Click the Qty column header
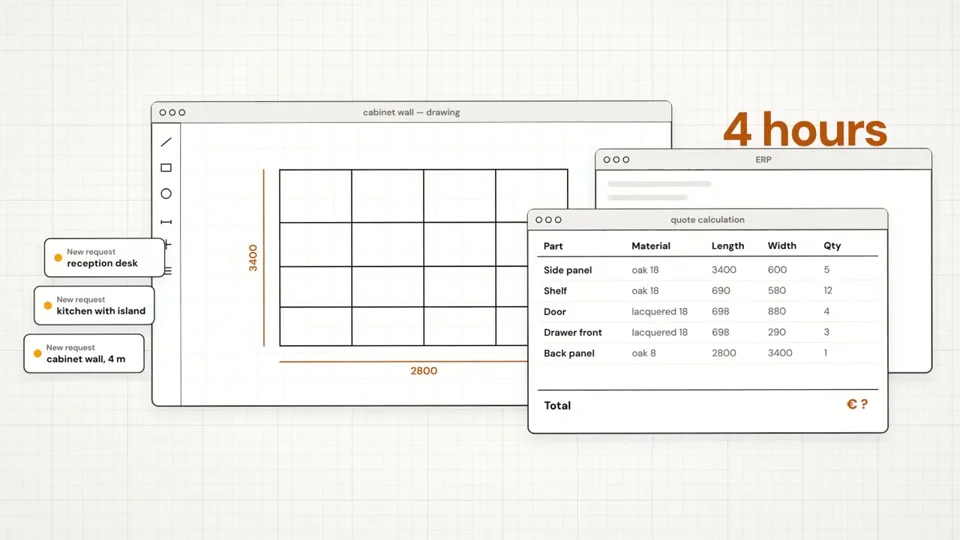 [832, 246]
